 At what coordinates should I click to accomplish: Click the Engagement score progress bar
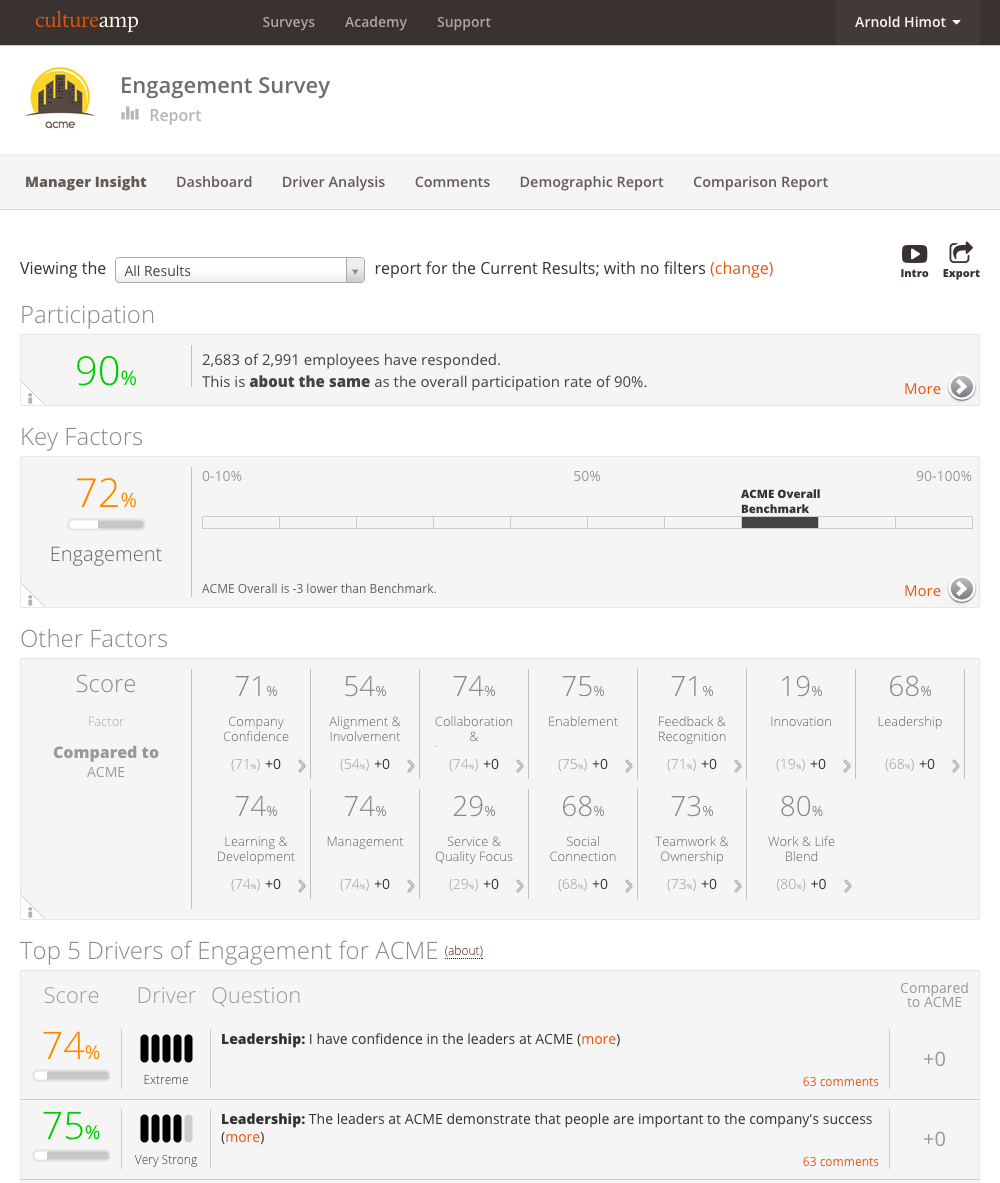click(x=106, y=524)
